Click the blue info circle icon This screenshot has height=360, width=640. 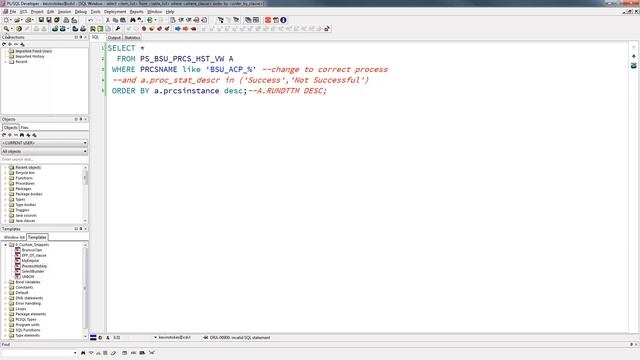click(283, 20)
